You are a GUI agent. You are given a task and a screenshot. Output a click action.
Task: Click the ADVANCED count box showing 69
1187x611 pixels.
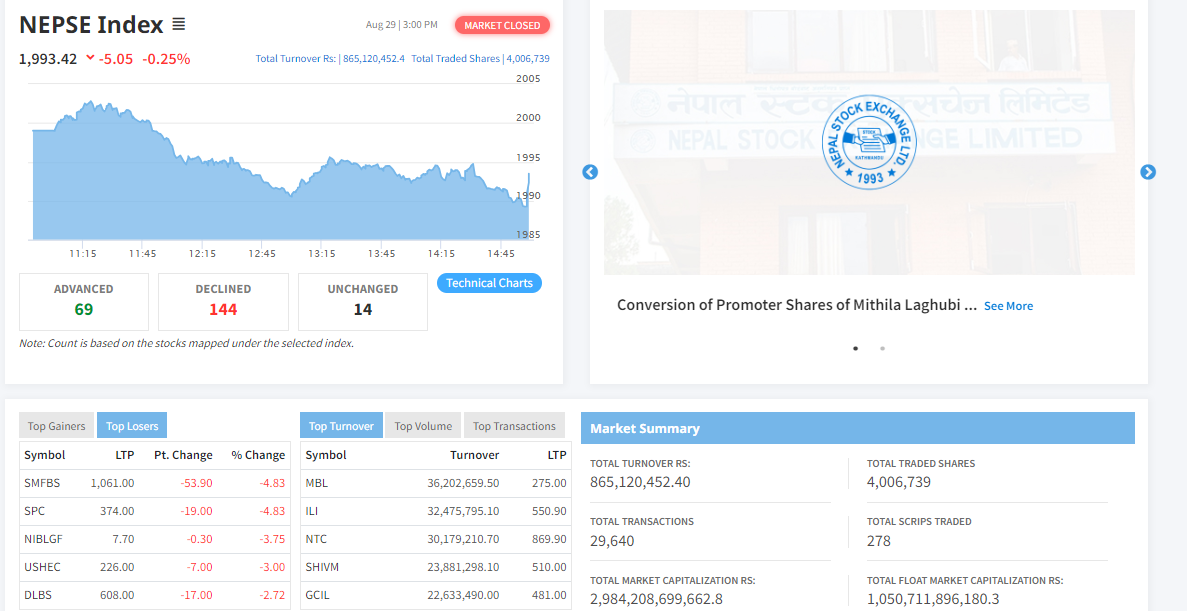tap(83, 301)
